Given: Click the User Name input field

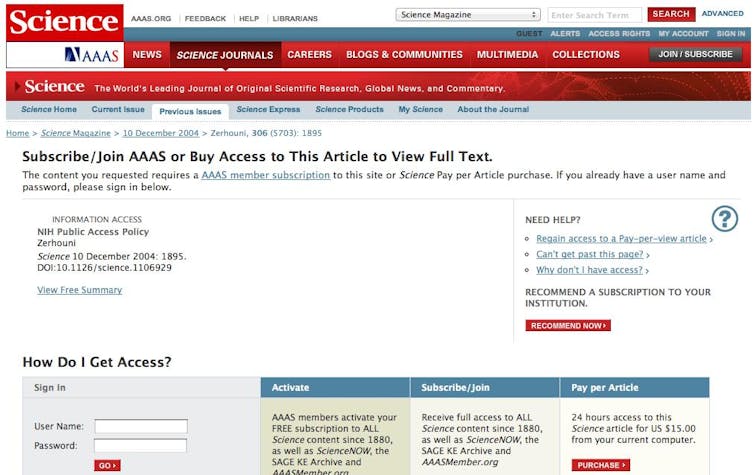Looking at the screenshot, I should tap(141, 426).
